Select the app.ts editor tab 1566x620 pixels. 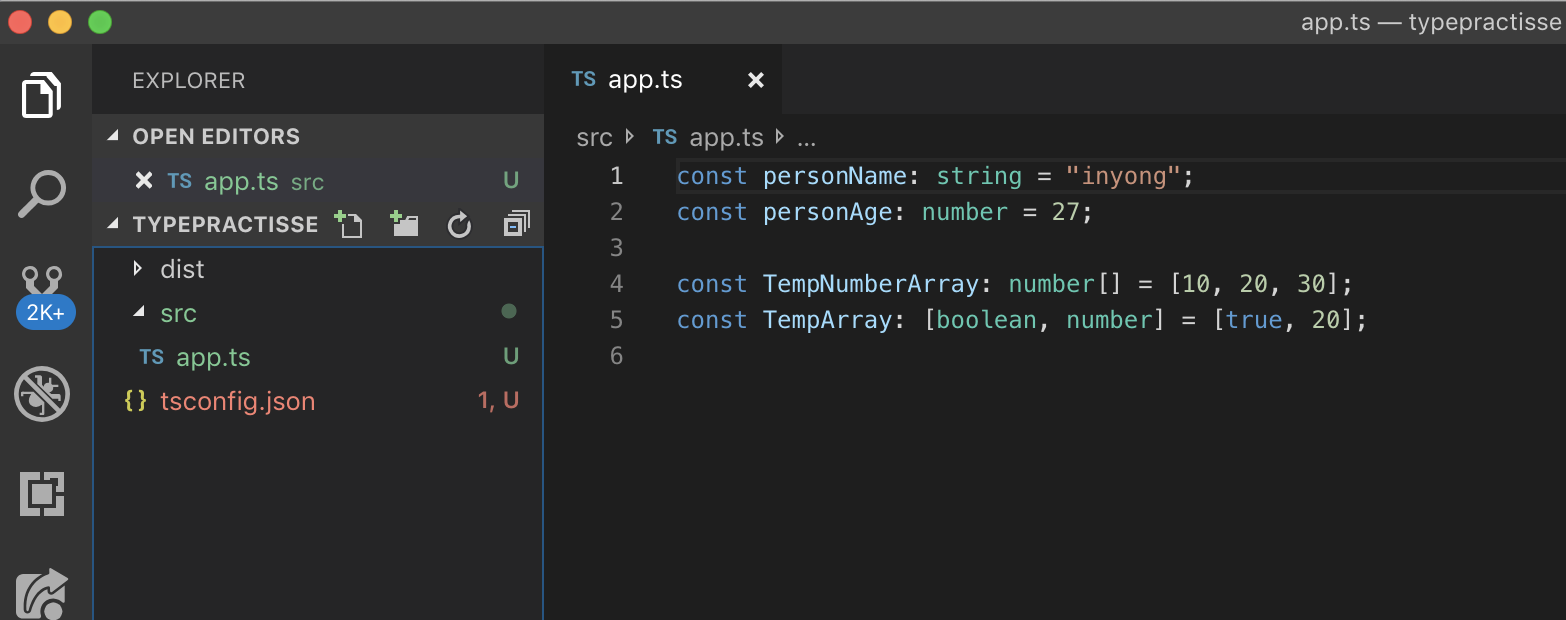coord(664,80)
